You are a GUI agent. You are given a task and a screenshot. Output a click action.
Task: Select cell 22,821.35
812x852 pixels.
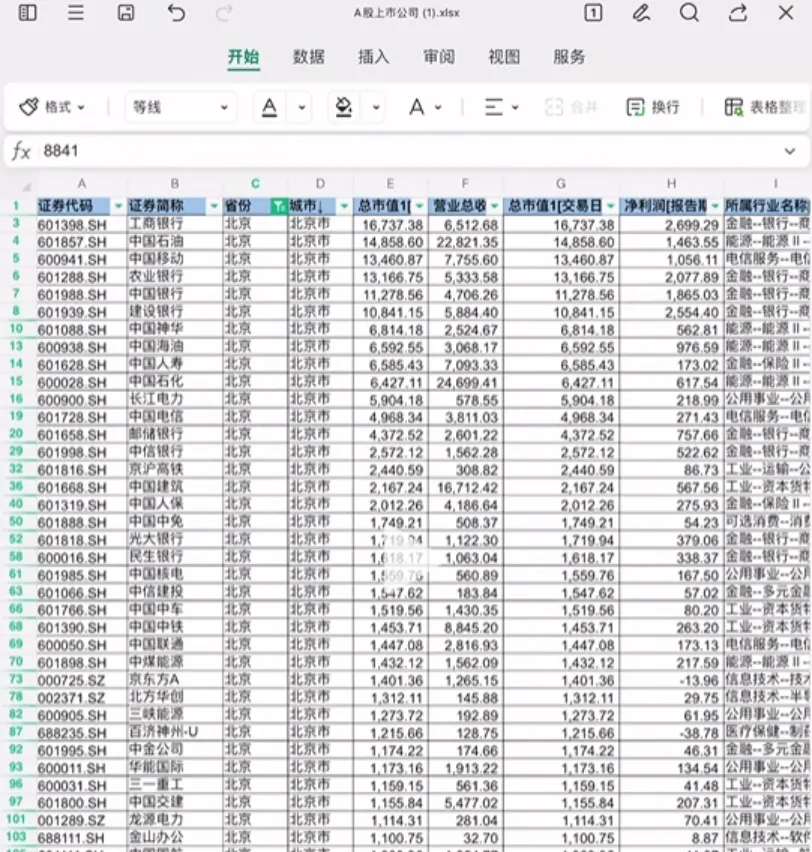pos(467,242)
